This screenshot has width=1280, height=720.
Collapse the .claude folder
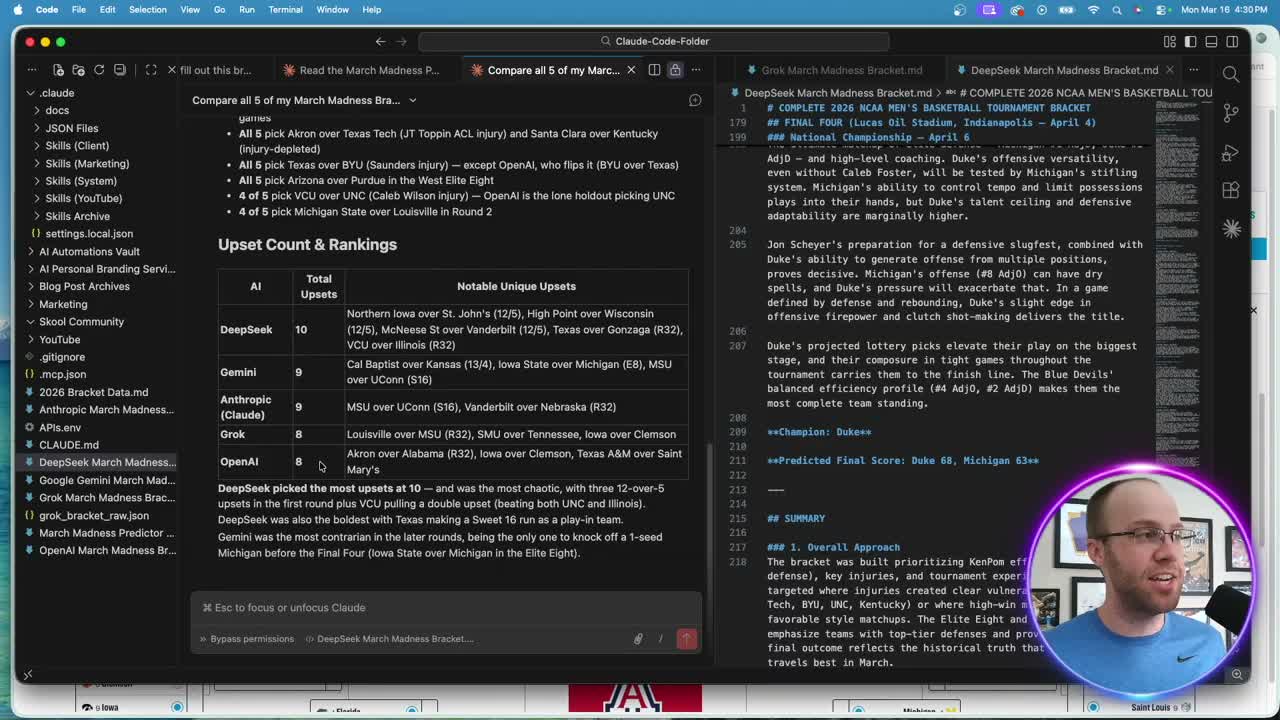point(57,93)
